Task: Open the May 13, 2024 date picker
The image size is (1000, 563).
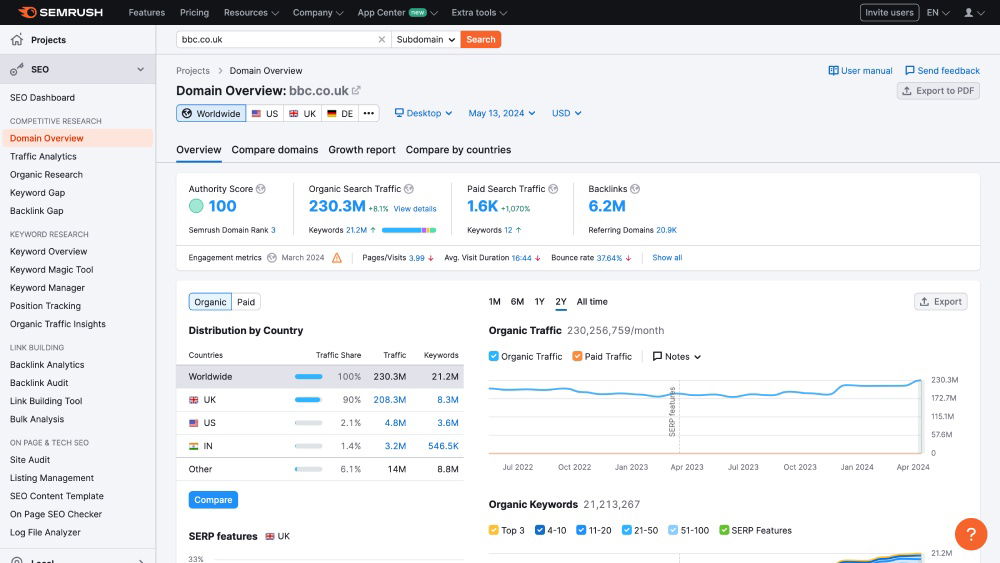Action: (x=502, y=113)
